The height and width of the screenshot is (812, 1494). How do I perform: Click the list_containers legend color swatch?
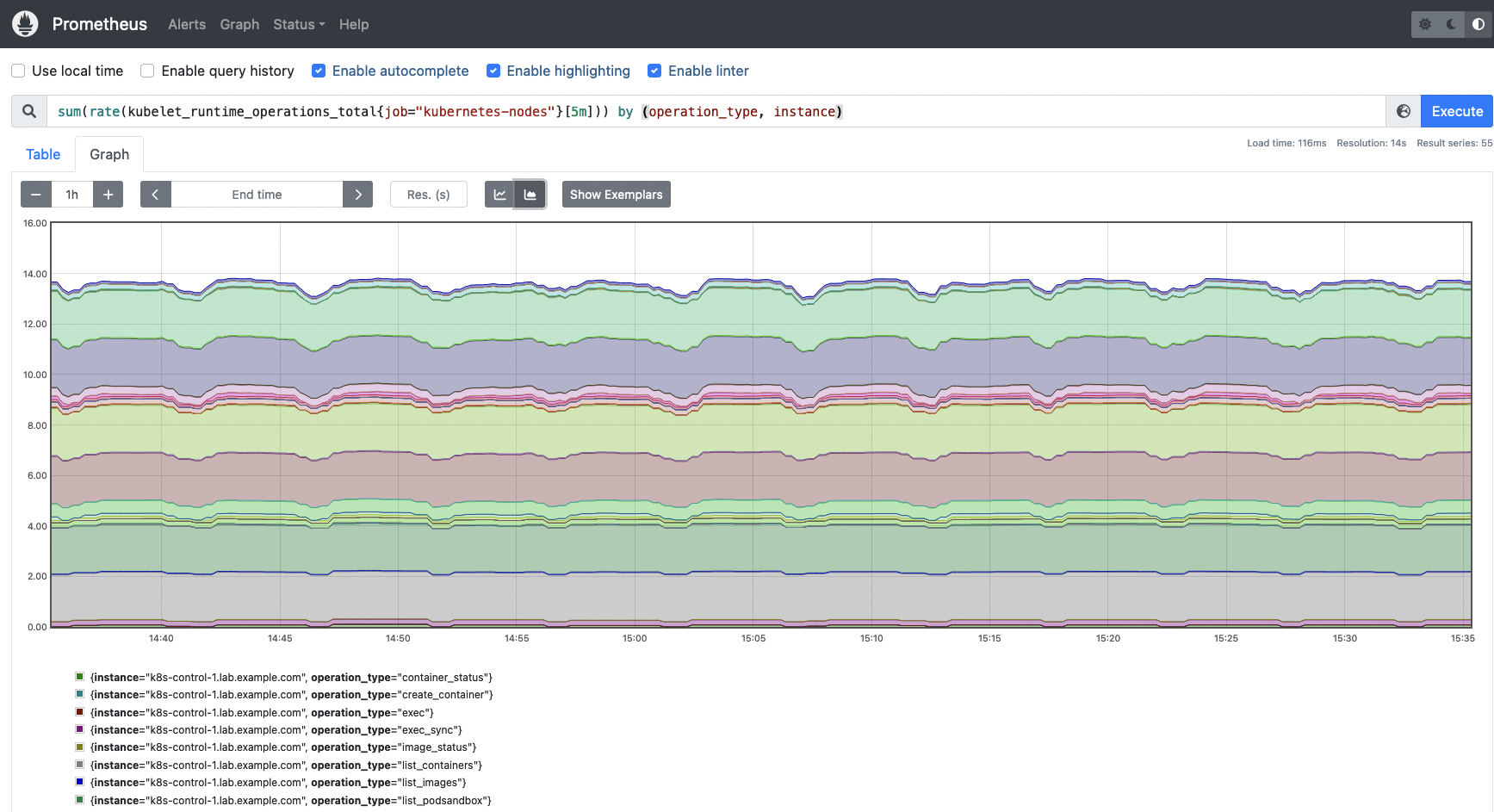(x=79, y=765)
